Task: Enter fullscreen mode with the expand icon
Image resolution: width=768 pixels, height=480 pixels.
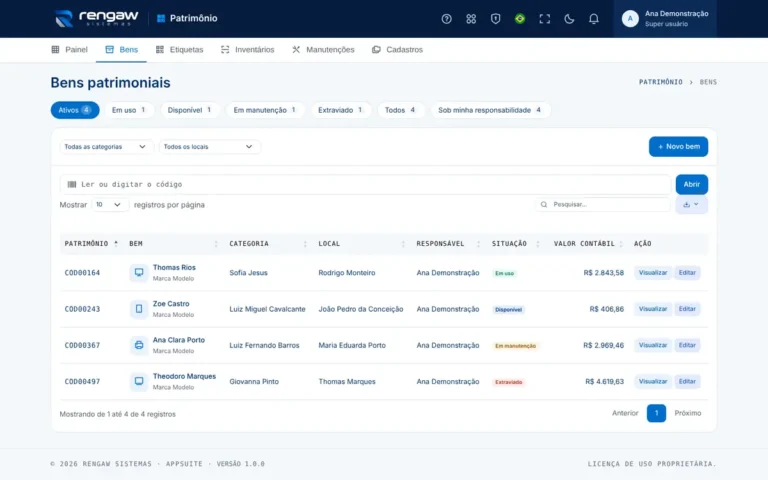Action: coord(544,19)
